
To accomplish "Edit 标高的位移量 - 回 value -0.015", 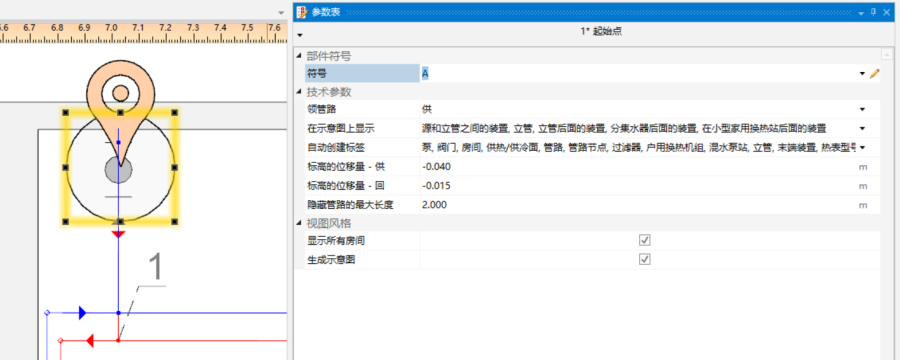I will [x=638, y=185].
